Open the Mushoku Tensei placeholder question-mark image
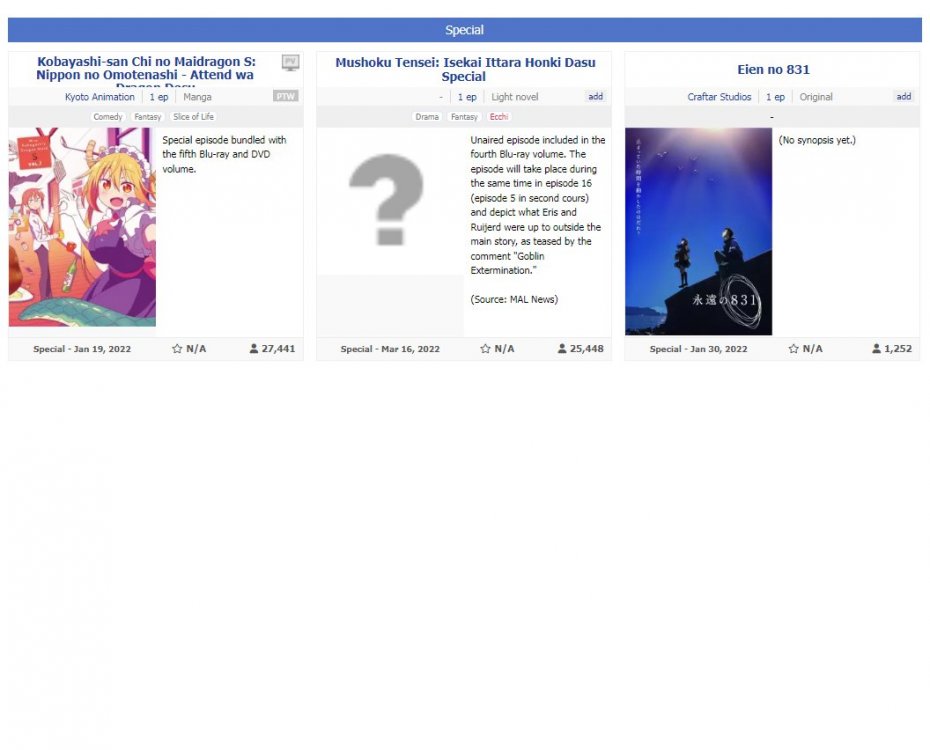 pos(390,202)
